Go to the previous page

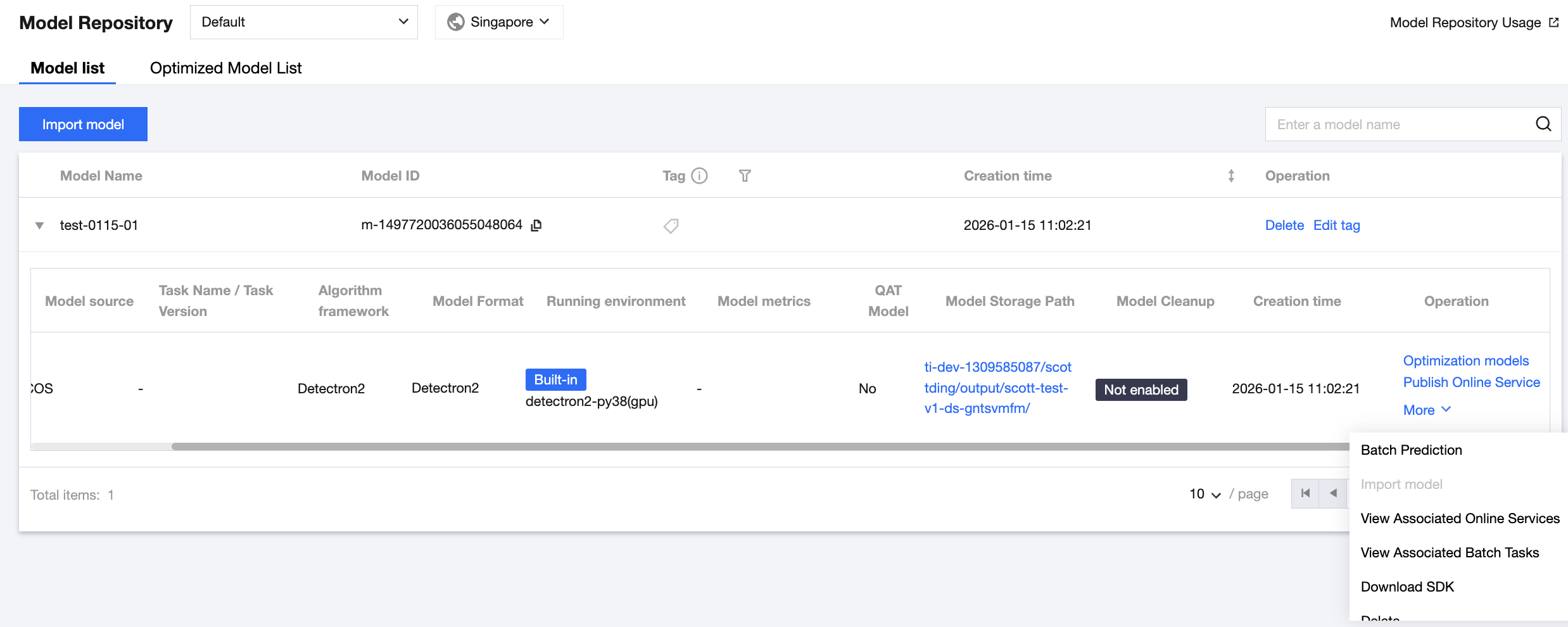click(x=1333, y=493)
